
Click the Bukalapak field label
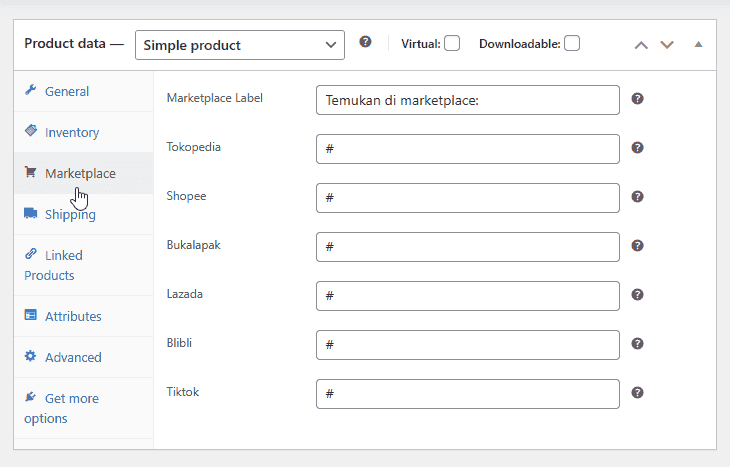coord(194,245)
